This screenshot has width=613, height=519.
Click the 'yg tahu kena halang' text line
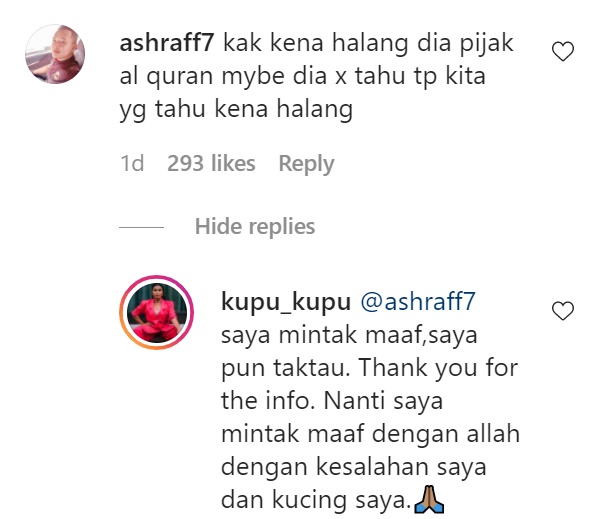point(236,110)
